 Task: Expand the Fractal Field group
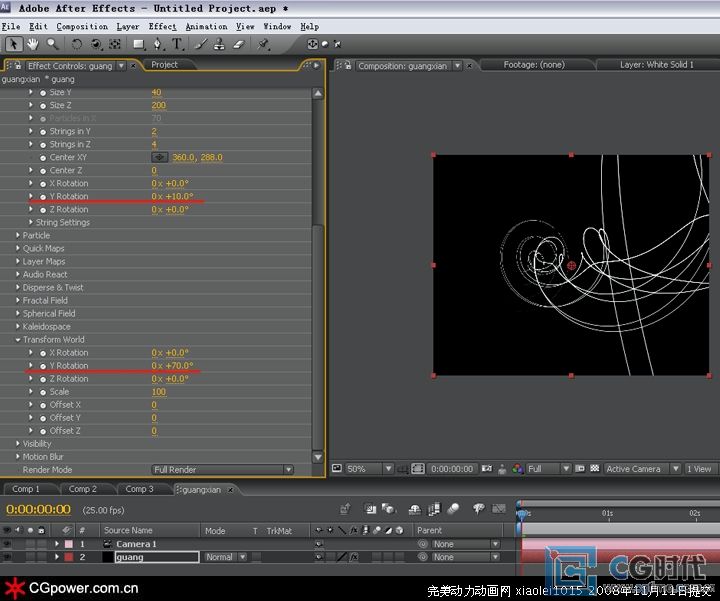coord(17,300)
